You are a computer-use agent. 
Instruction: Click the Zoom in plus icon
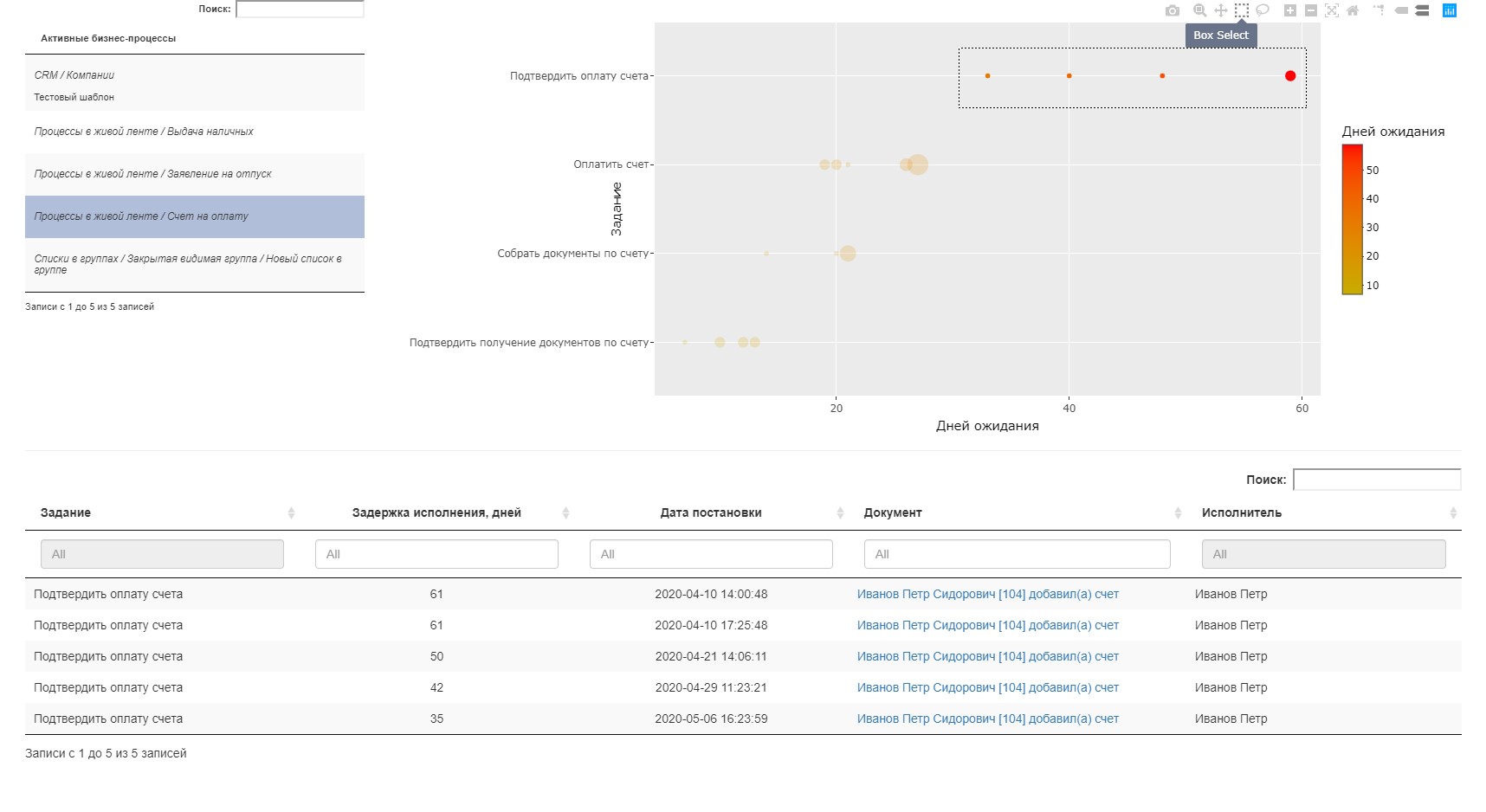click(x=1289, y=10)
